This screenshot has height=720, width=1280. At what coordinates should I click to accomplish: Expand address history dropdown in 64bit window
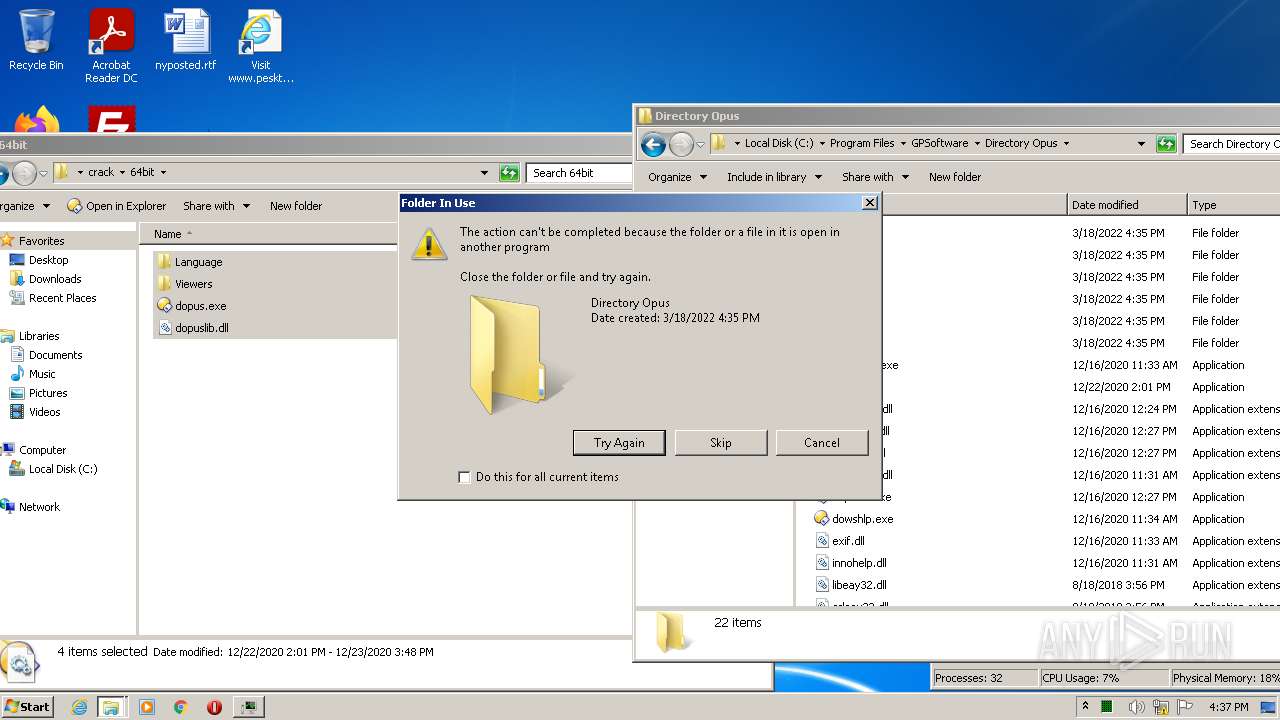click(x=485, y=173)
